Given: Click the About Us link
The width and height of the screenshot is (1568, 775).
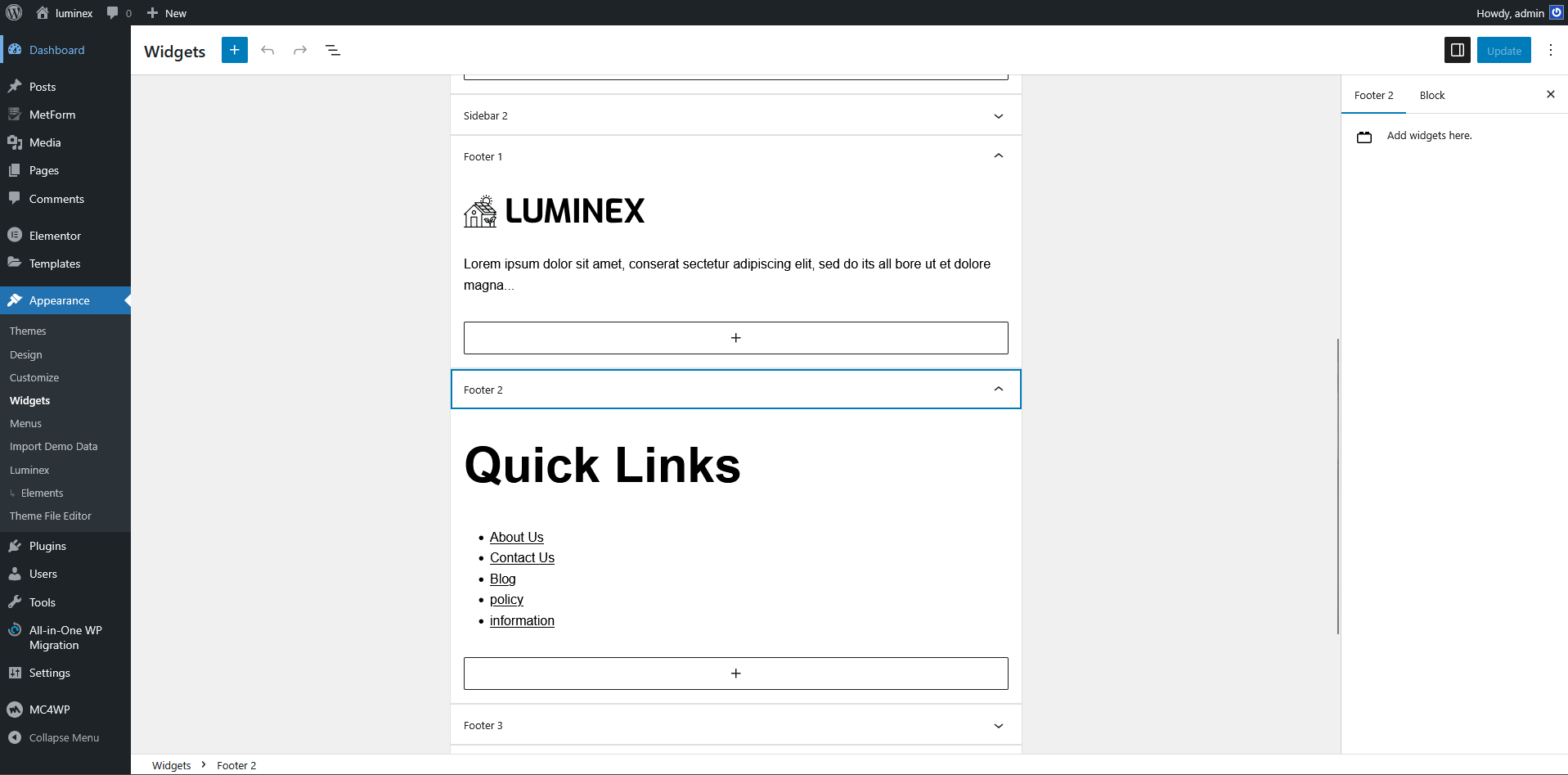Looking at the screenshot, I should pyautogui.click(x=516, y=537).
